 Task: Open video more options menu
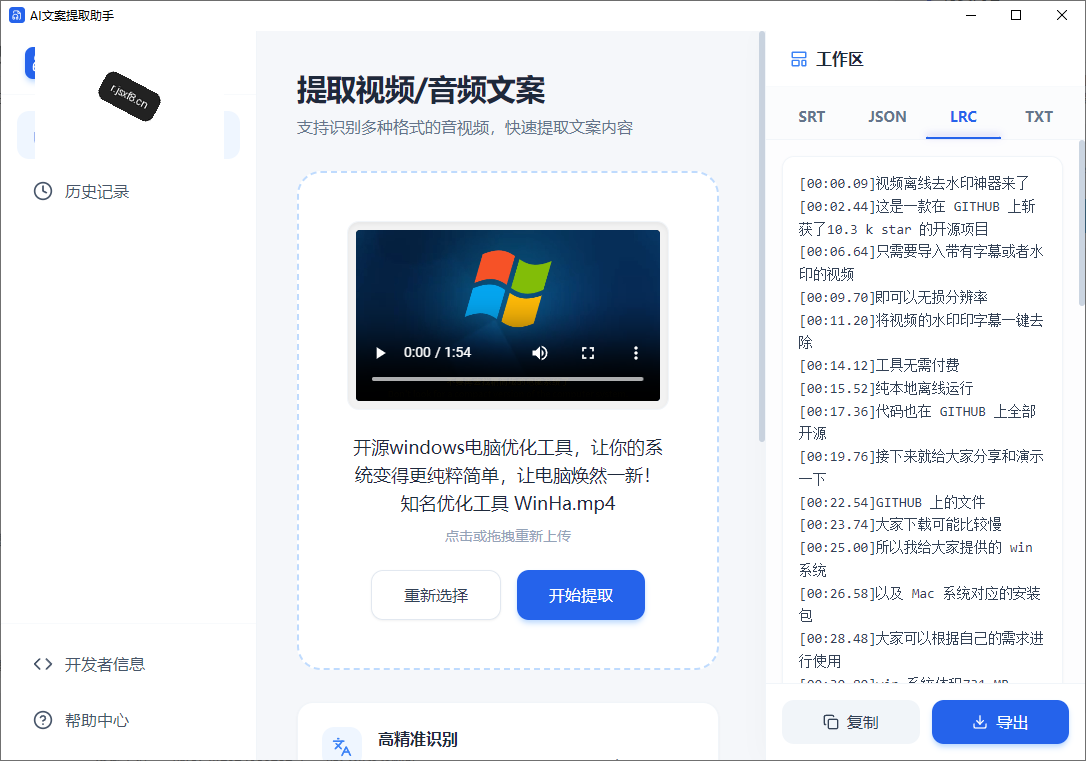(636, 352)
